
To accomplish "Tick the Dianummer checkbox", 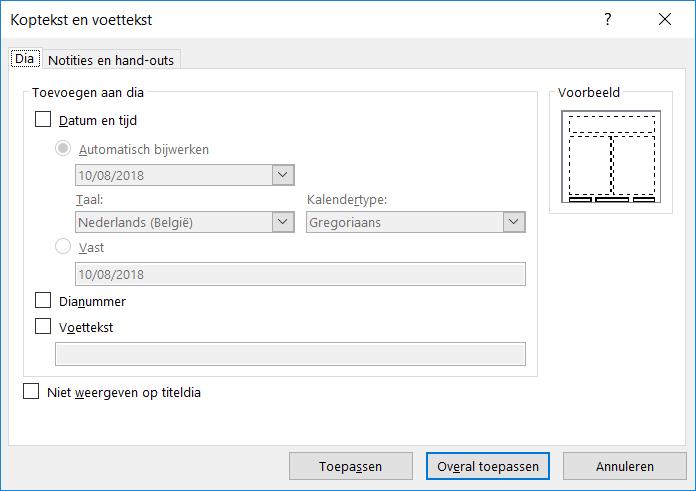I will (43, 300).
